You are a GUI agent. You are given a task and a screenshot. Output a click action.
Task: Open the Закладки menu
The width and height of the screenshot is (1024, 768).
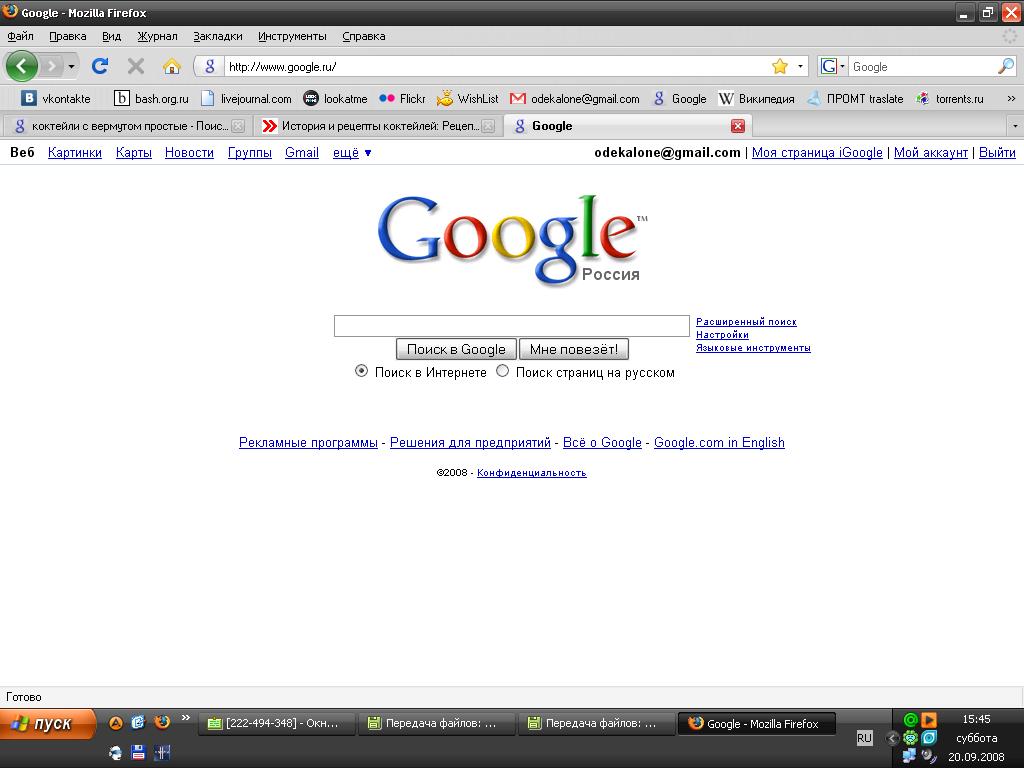pyautogui.click(x=217, y=37)
